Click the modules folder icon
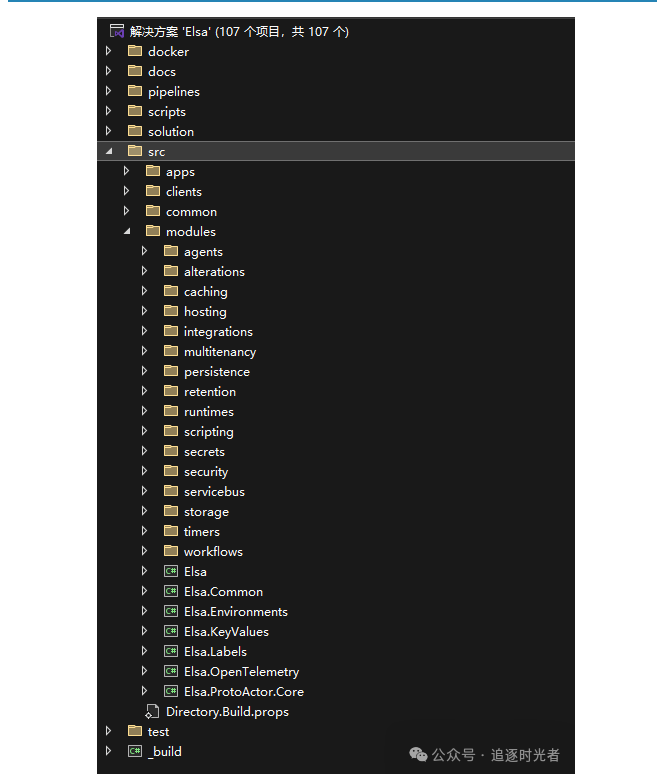 click(x=153, y=231)
